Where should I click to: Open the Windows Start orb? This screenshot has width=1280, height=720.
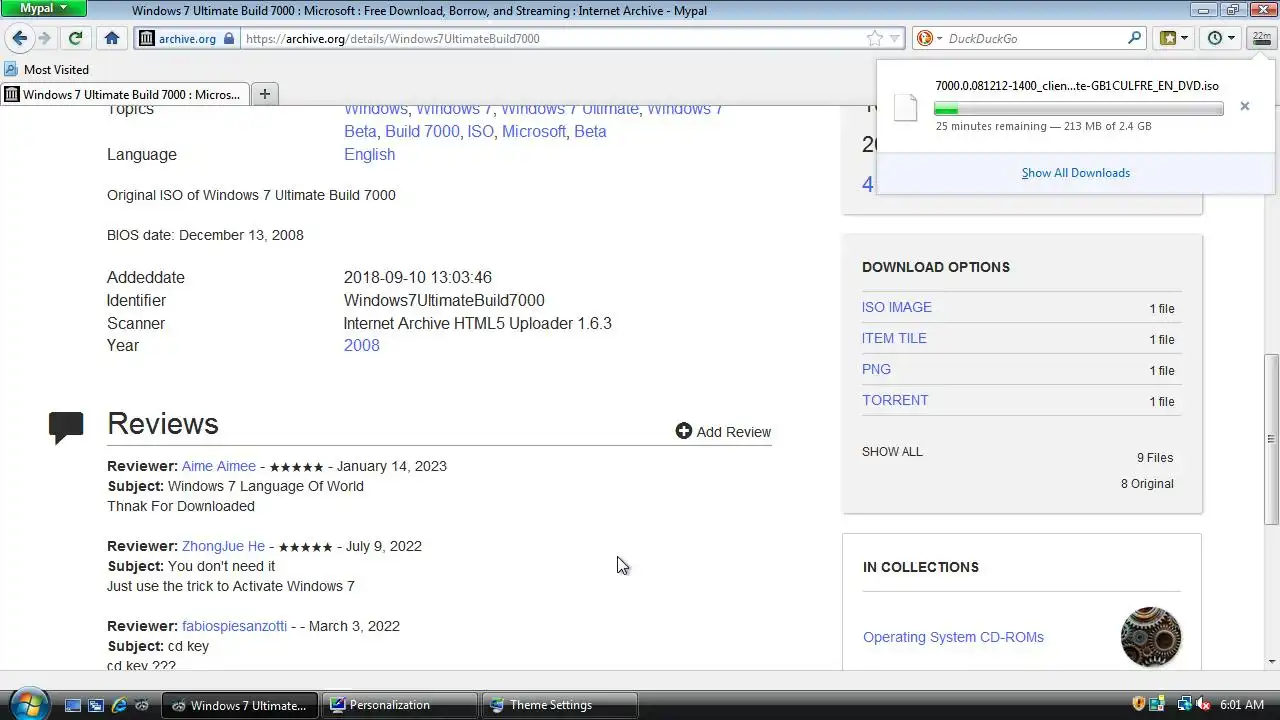click(x=28, y=704)
